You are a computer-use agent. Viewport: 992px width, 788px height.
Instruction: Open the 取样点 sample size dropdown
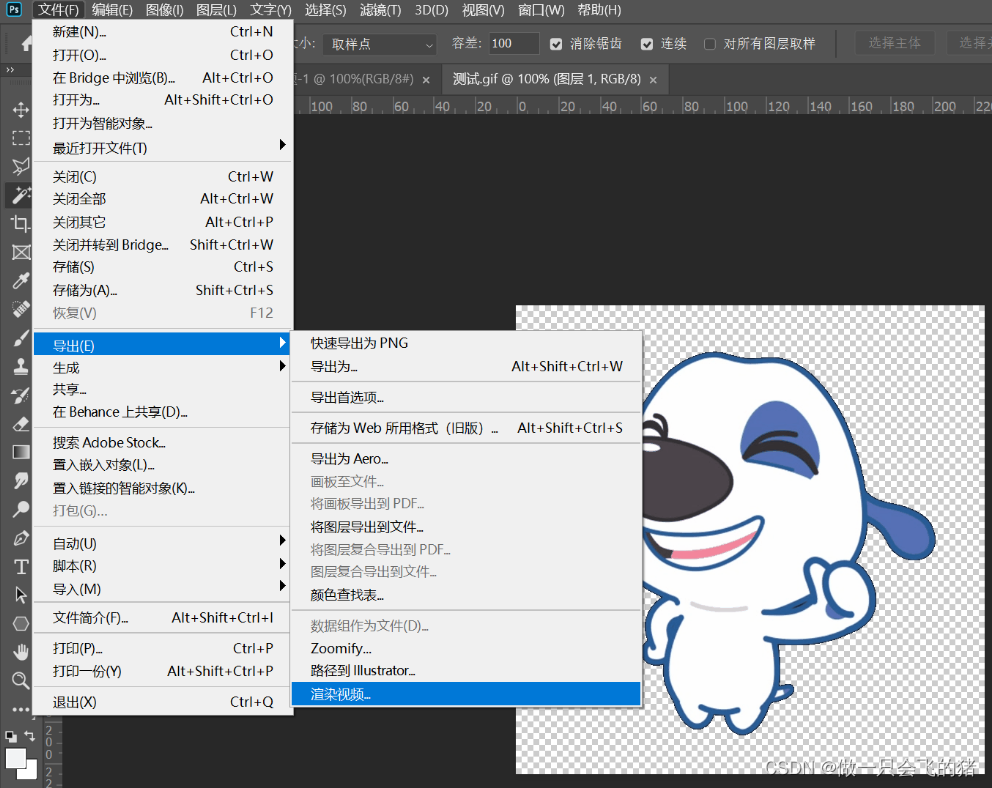click(380, 44)
